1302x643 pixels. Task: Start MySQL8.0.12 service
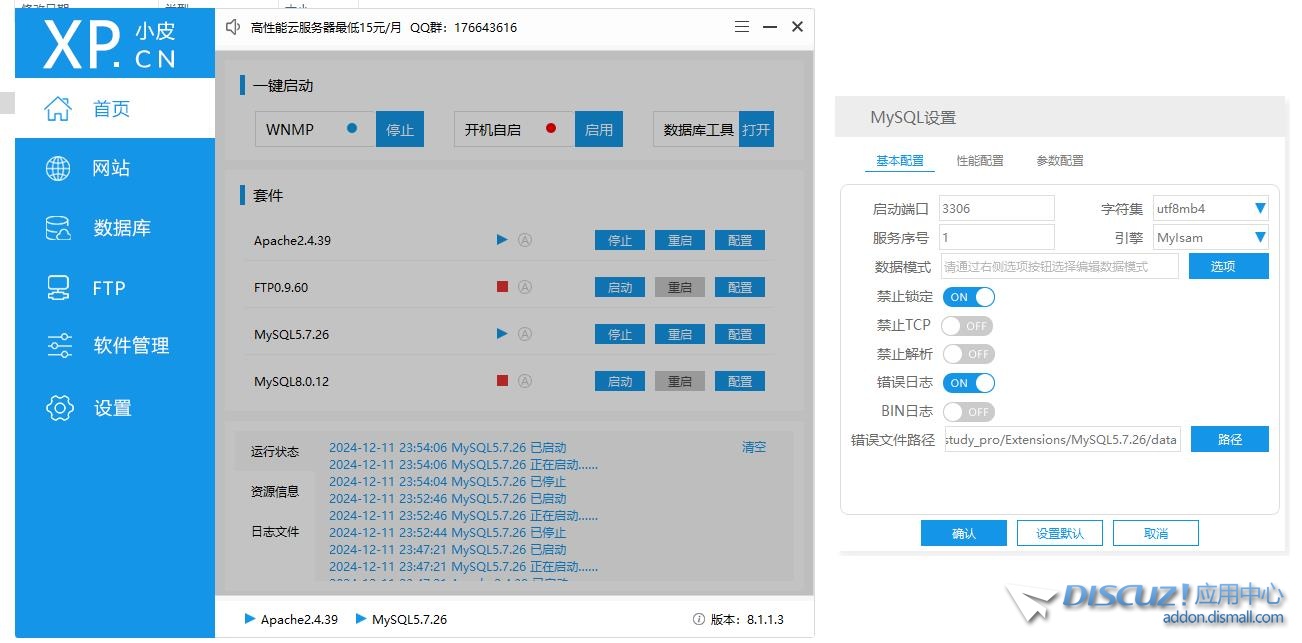(x=620, y=381)
